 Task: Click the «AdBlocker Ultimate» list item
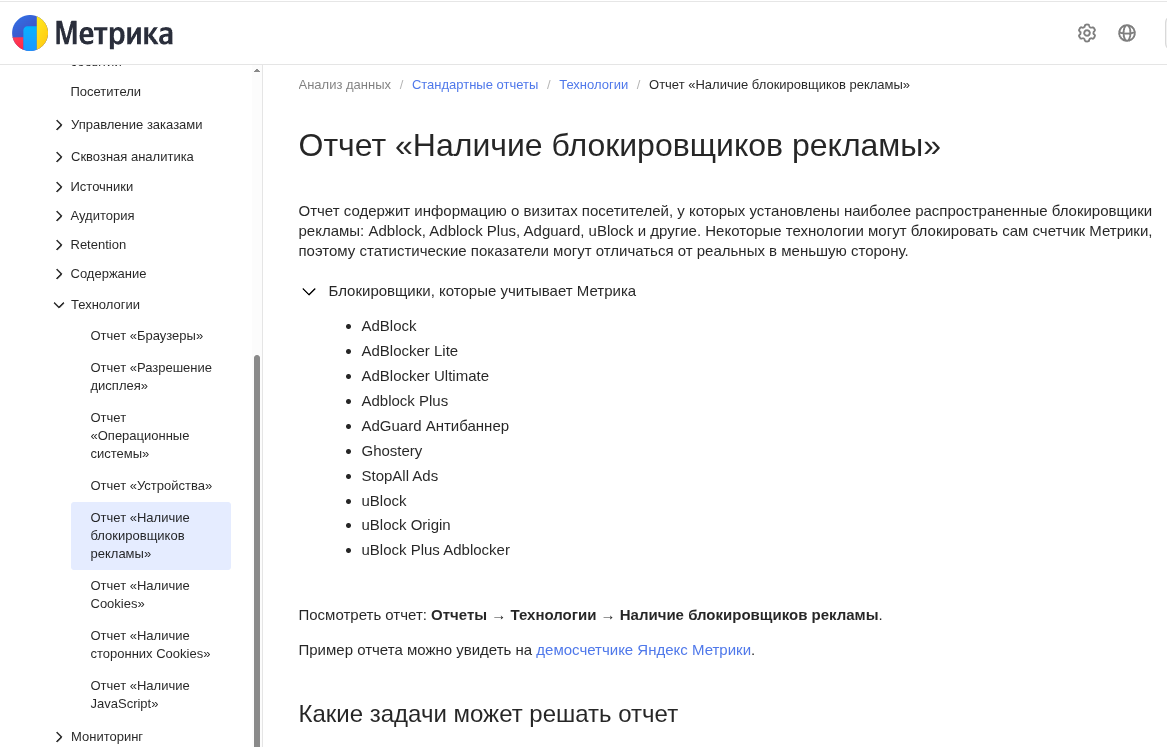pos(425,376)
